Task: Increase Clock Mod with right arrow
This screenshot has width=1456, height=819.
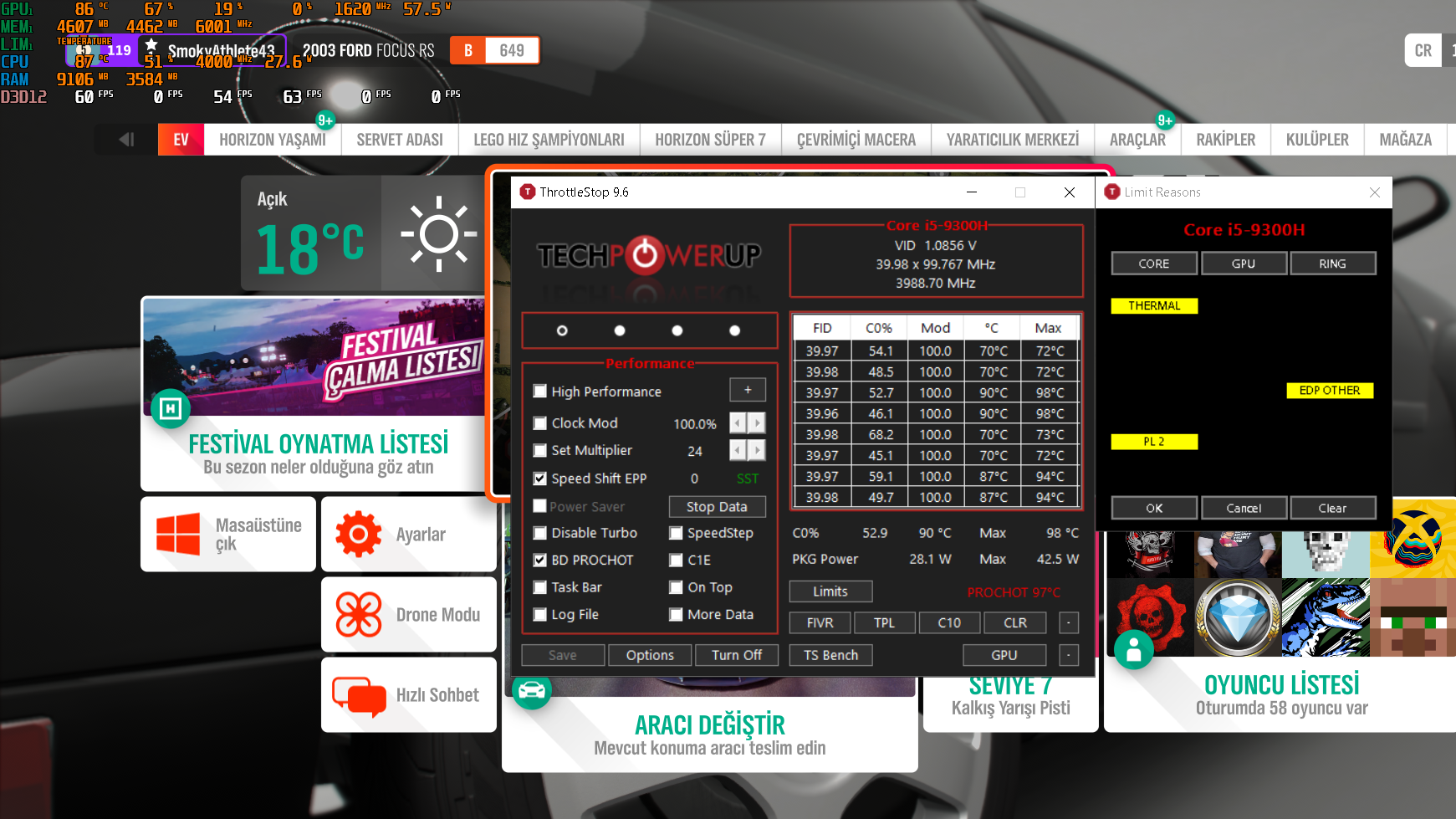Action: 757,423
